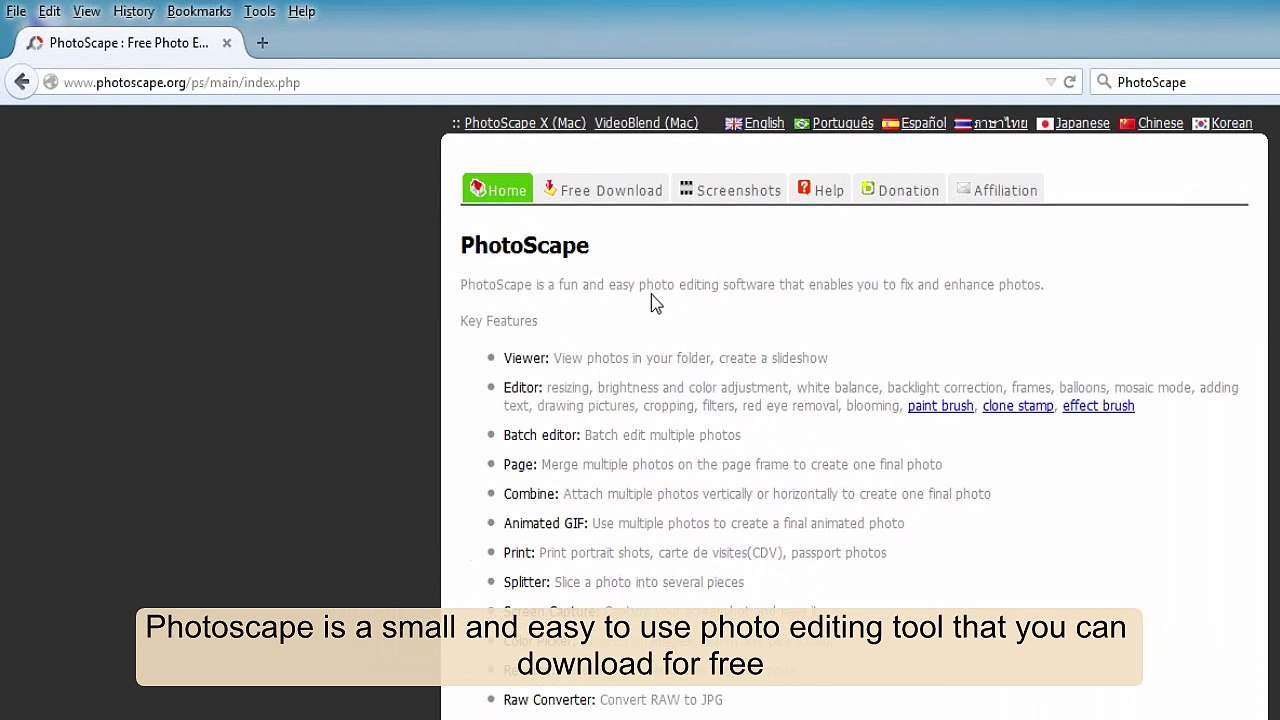The height and width of the screenshot is (720, 1280).
Task: Open the View menu
Action: coord(86,11)
